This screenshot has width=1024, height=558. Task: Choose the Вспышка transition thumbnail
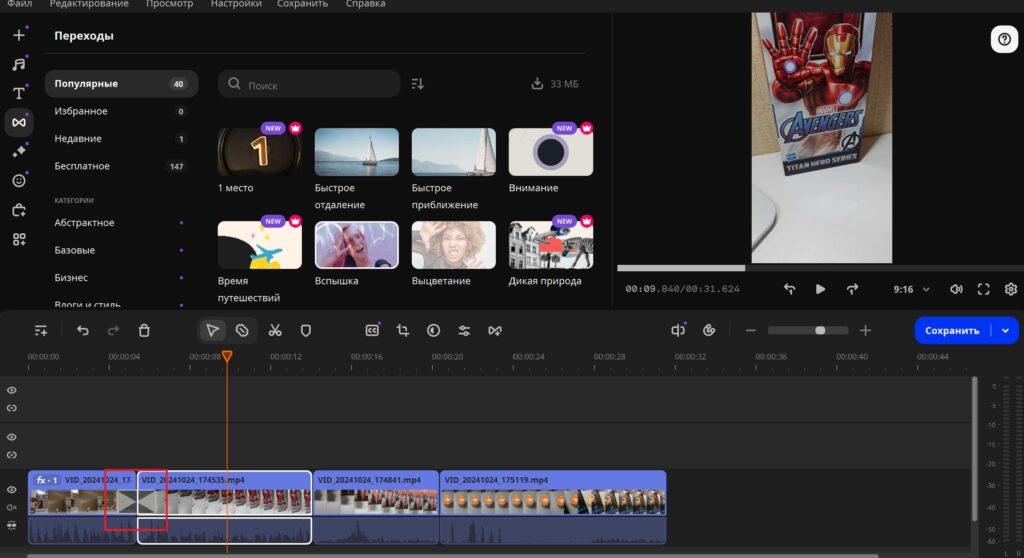coord(357,245)
